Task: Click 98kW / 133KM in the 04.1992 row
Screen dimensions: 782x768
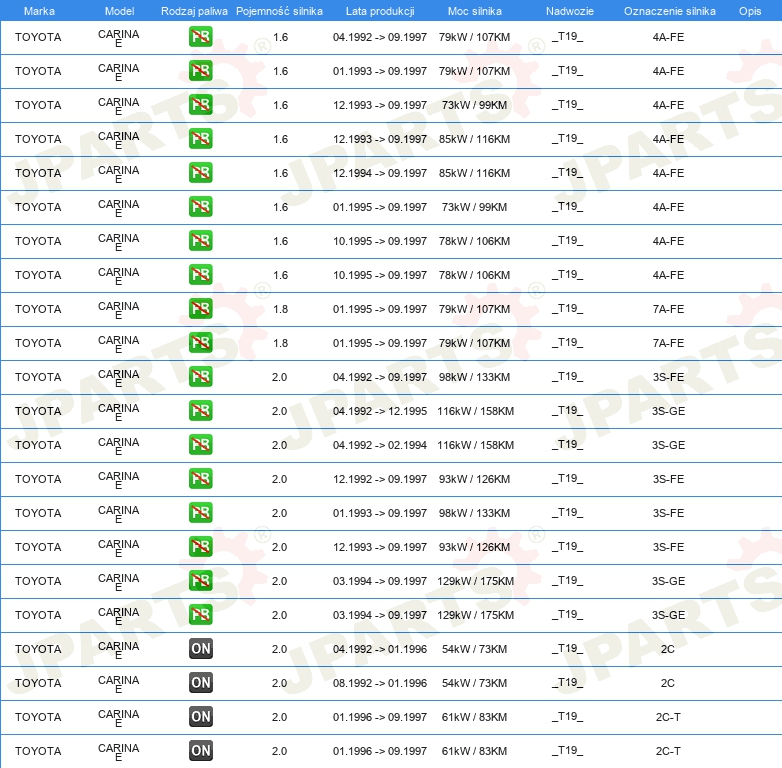Action: click(x=474, y=377)
